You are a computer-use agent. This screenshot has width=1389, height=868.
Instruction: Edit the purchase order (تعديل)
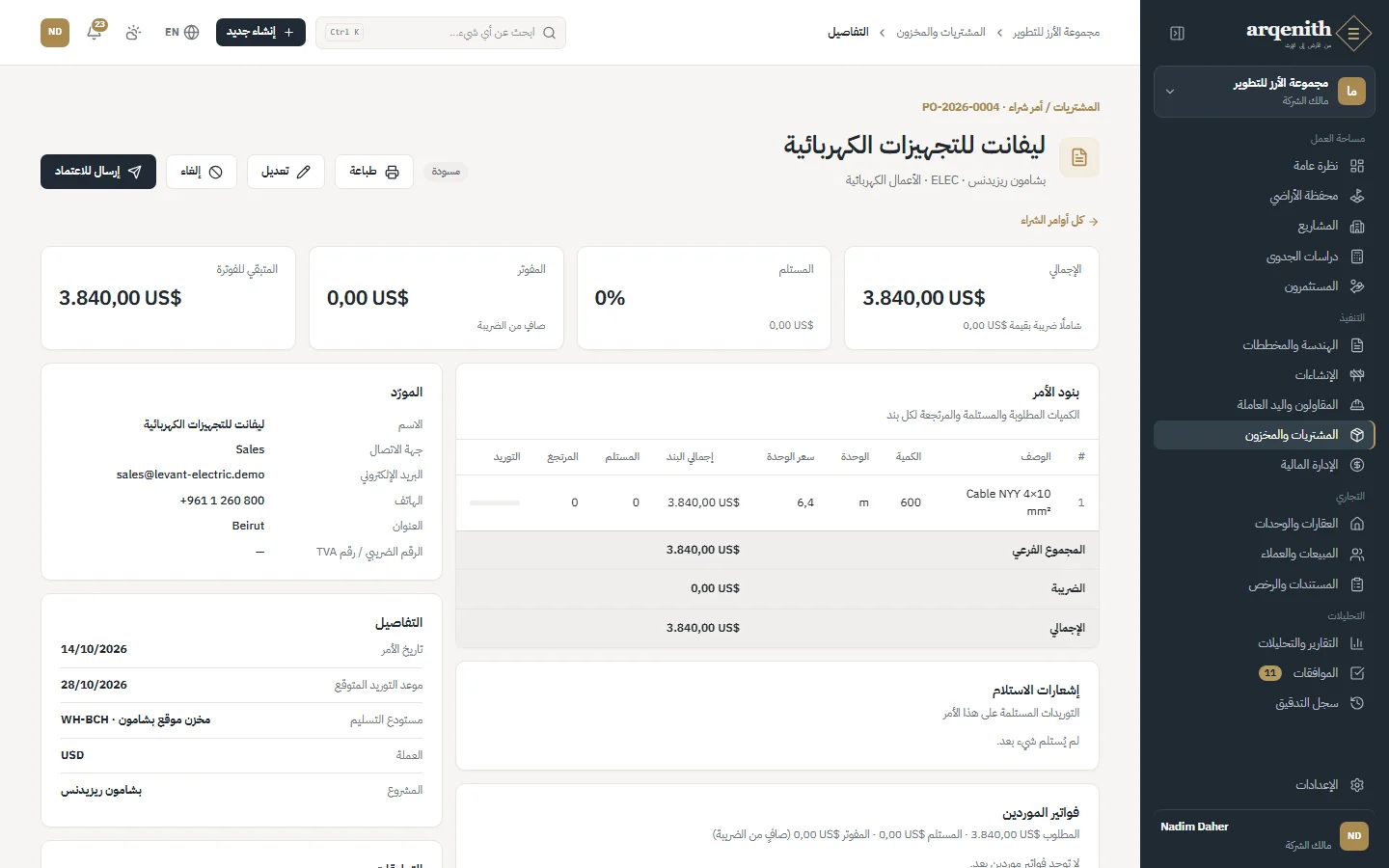tap(286, 172)
